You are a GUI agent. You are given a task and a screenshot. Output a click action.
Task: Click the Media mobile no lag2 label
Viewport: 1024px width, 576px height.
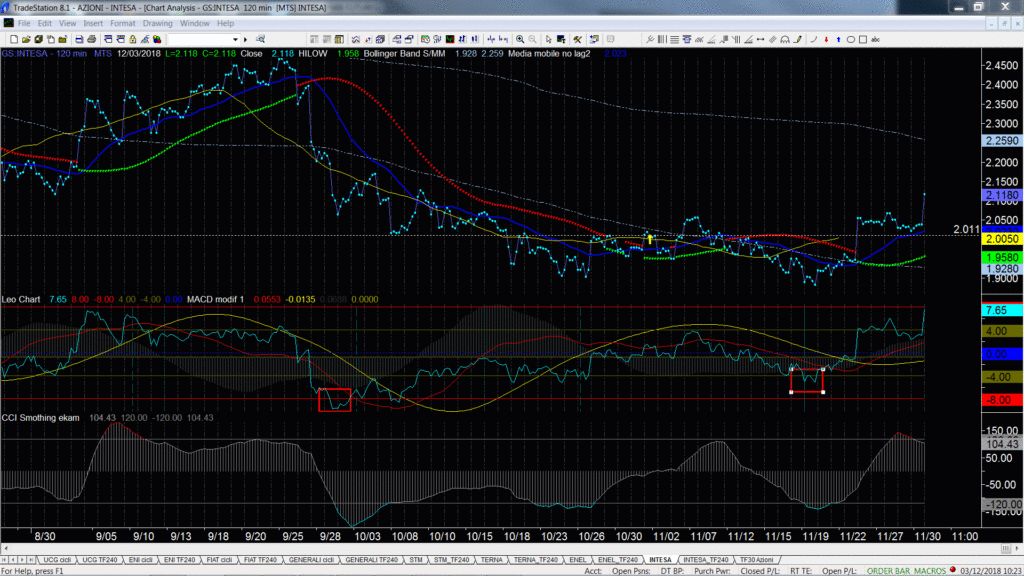click(x=549, y=54)
